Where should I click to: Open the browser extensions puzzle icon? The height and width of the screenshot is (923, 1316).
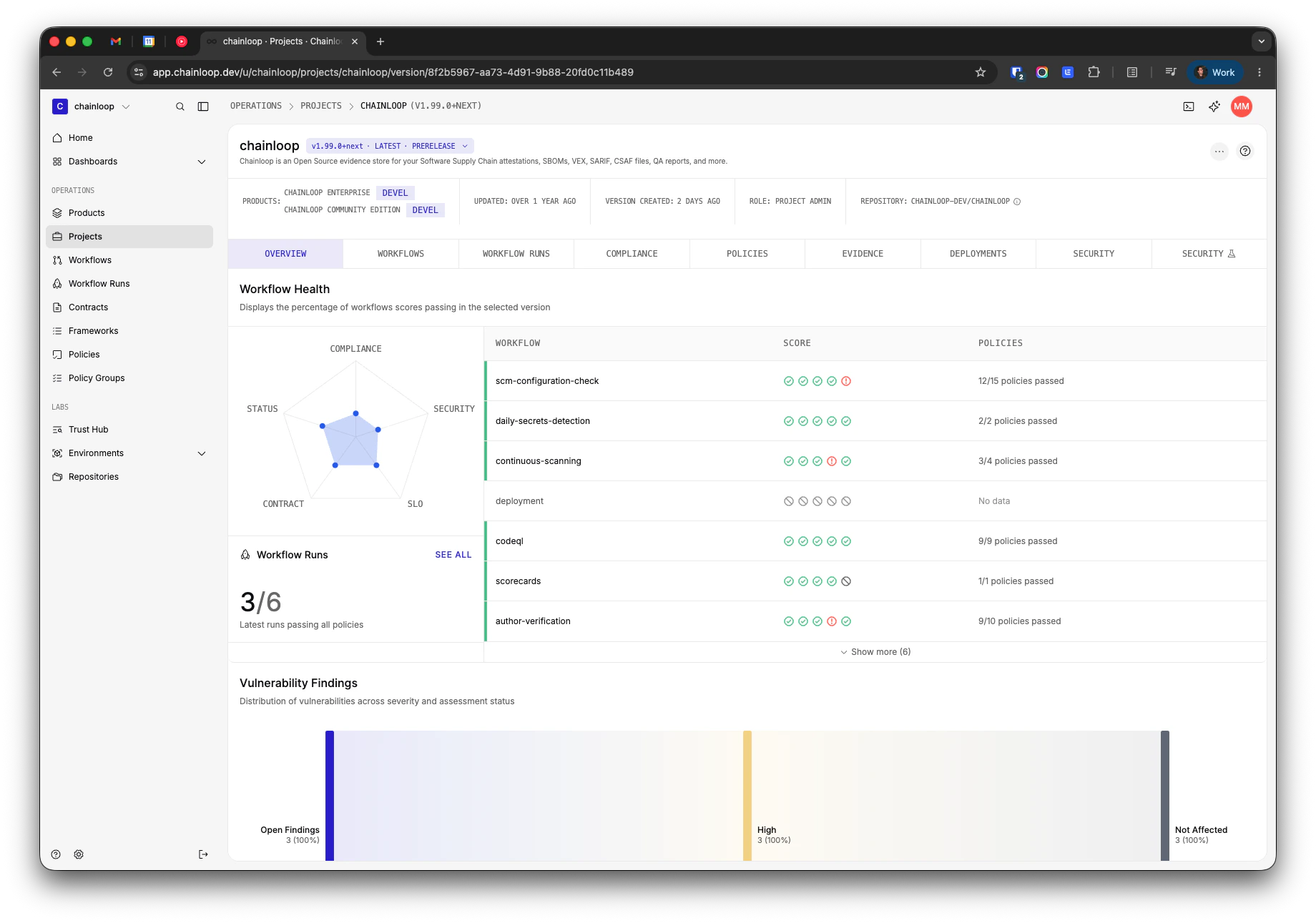pos(1094,72)
